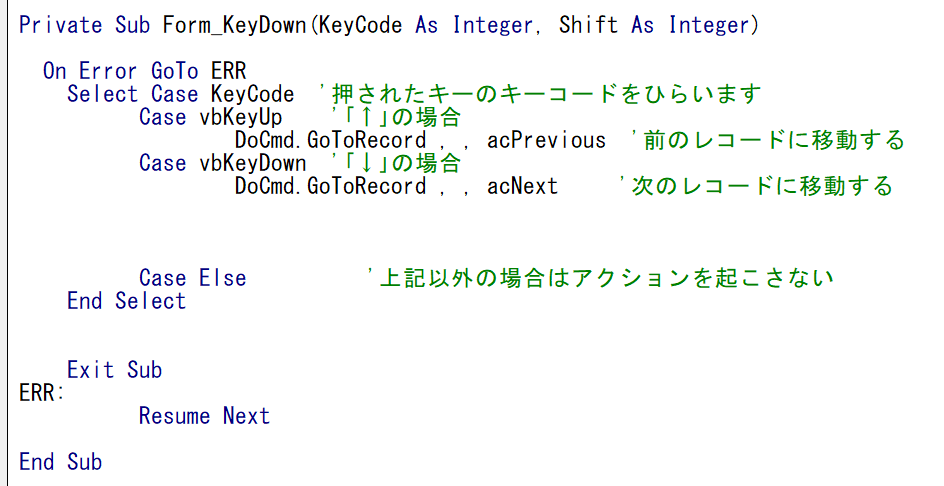This screenshot has width=944, height=486.
Task: Click the Case Else statement
Action: 193,278
